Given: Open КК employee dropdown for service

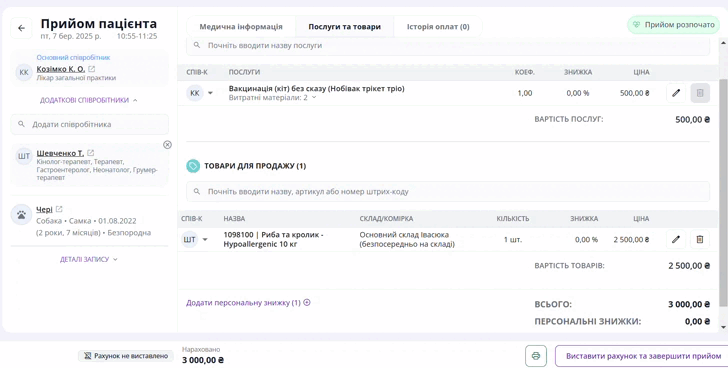Looking at the screenshot, I should [210, 93].
